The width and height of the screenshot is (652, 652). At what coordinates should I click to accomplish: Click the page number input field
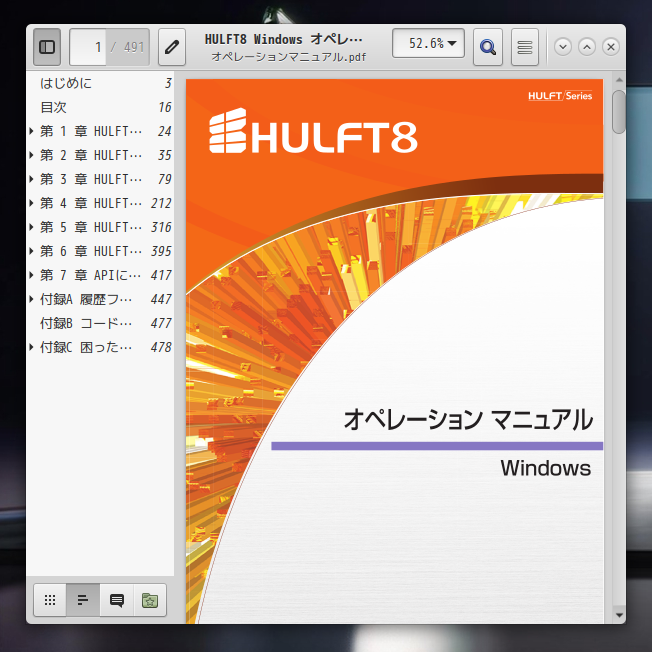(x=88, y=47)
